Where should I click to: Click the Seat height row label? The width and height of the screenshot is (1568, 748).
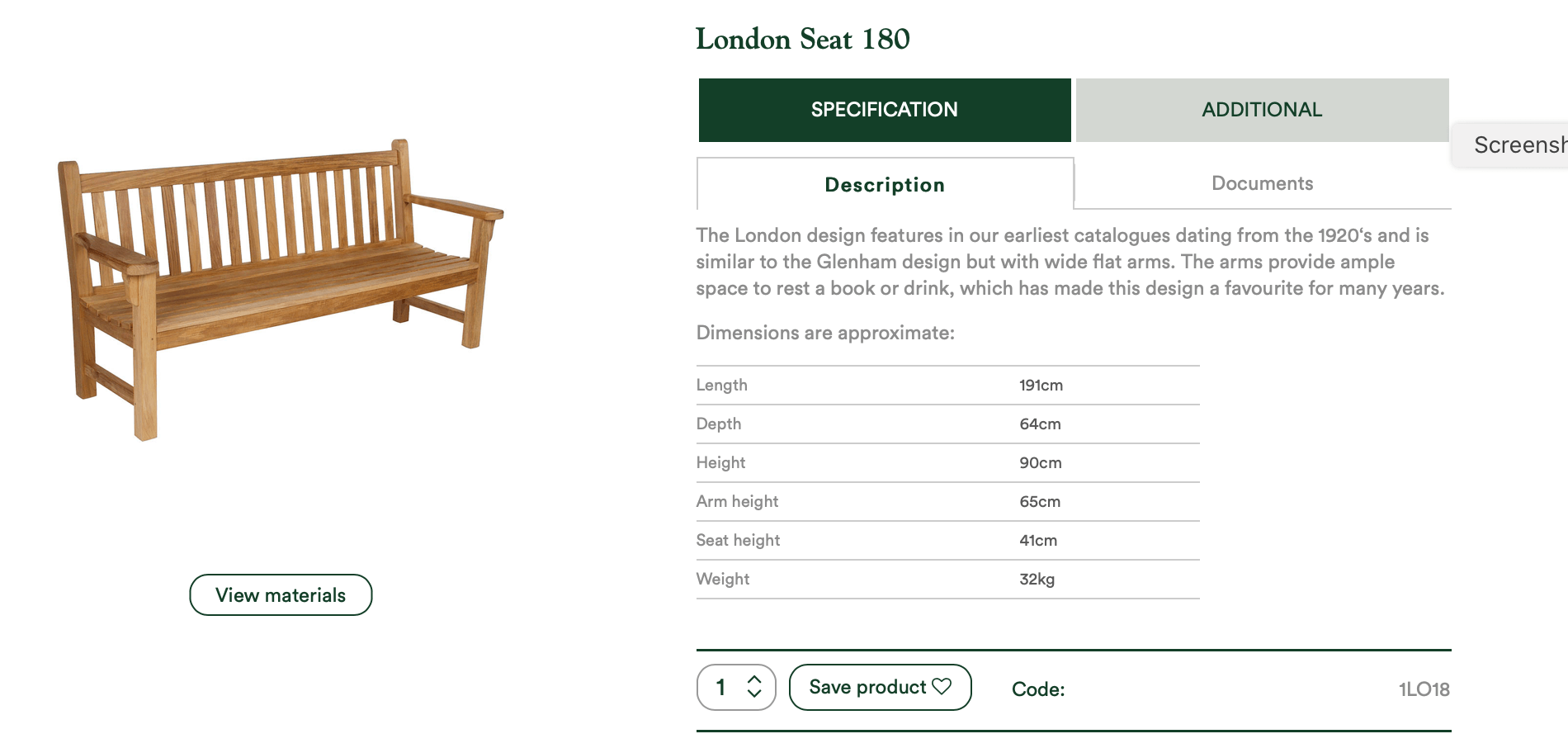pyautogui.click(x=738, y=540)
